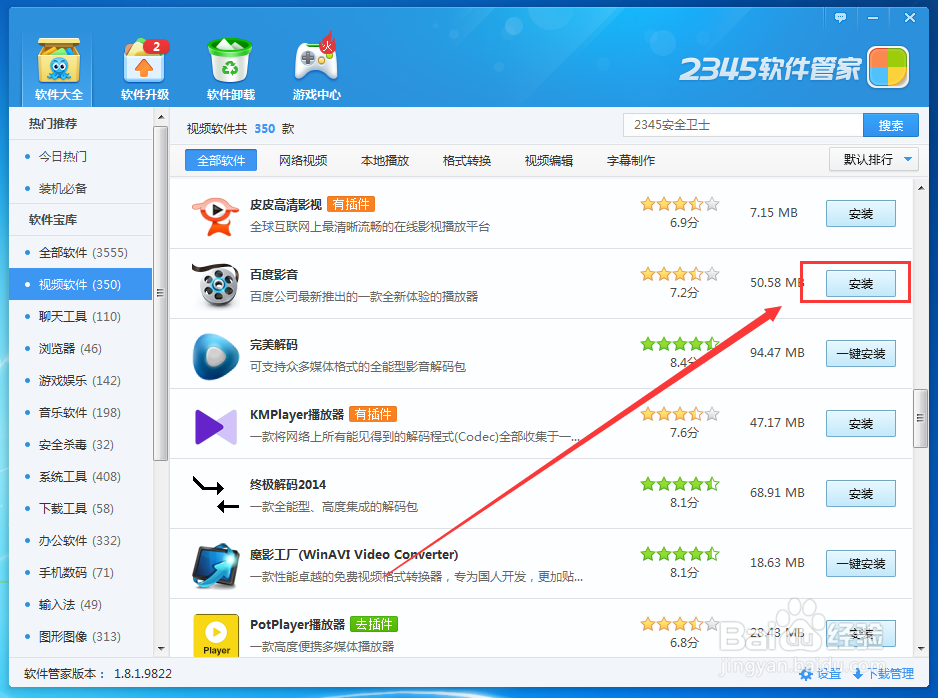
Task: Click the 有插件 badge on 皮皮高清影视
Action: (351, 204)
